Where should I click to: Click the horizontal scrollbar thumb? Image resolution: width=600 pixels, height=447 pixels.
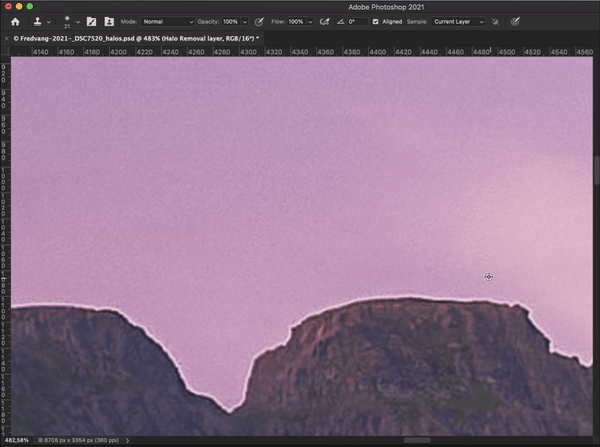coord(417,440)
